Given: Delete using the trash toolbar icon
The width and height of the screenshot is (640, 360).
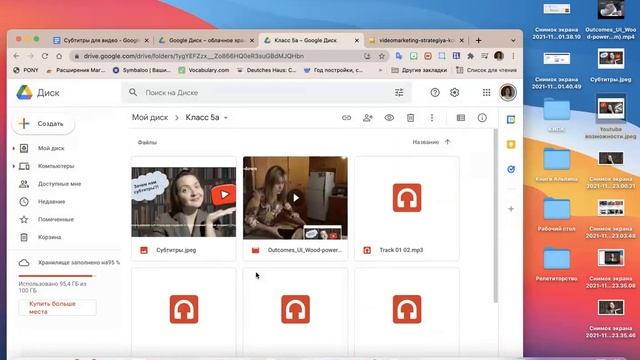Looking at the screenshot, I should point(411,118).
